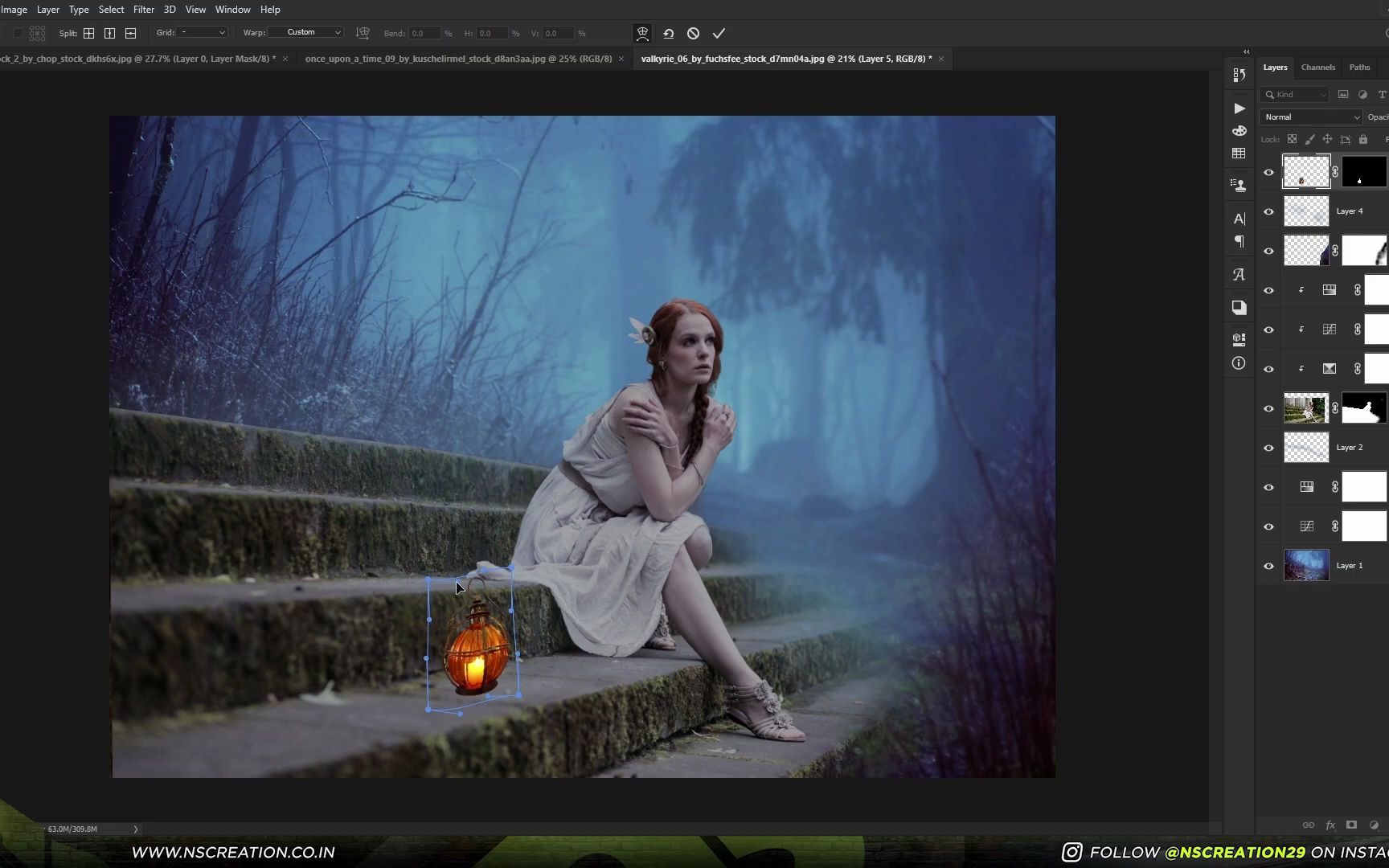This screenshot has width=1389, height=868.
Task: Cancel the warp transform
Action: point(693,33)
